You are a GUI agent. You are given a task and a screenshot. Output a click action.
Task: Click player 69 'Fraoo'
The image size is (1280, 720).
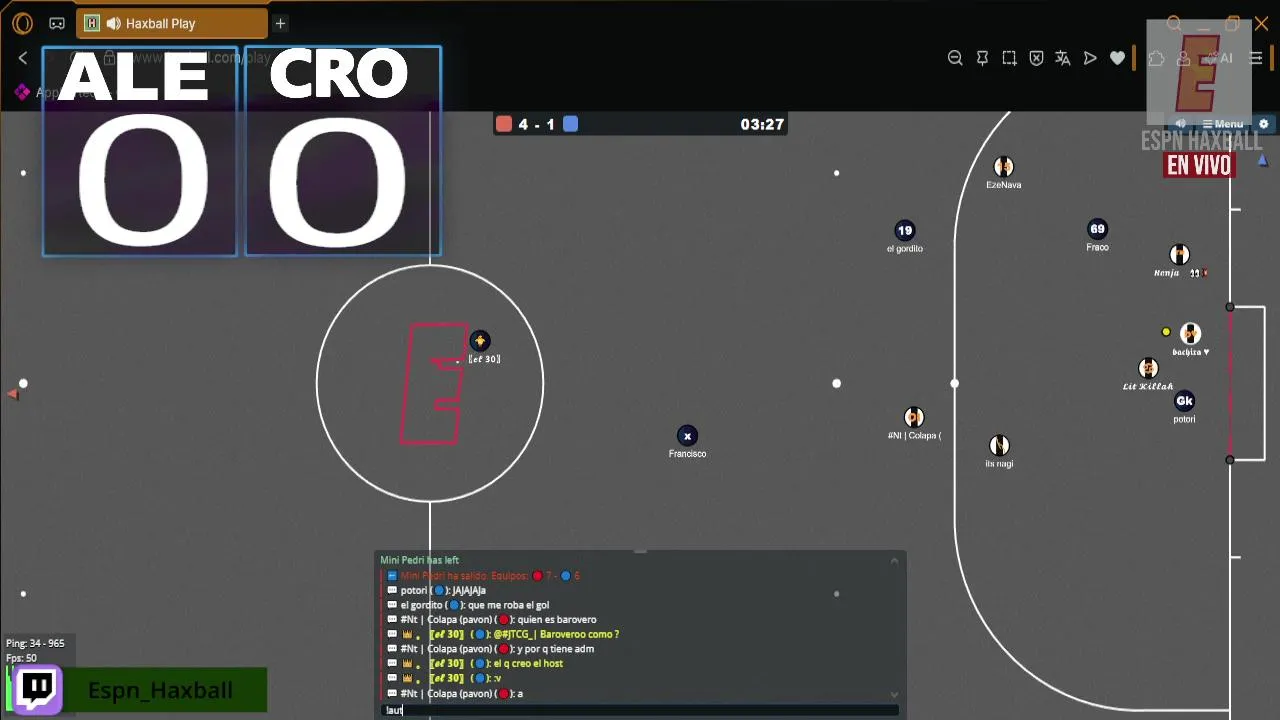(x=1097, y=229)
